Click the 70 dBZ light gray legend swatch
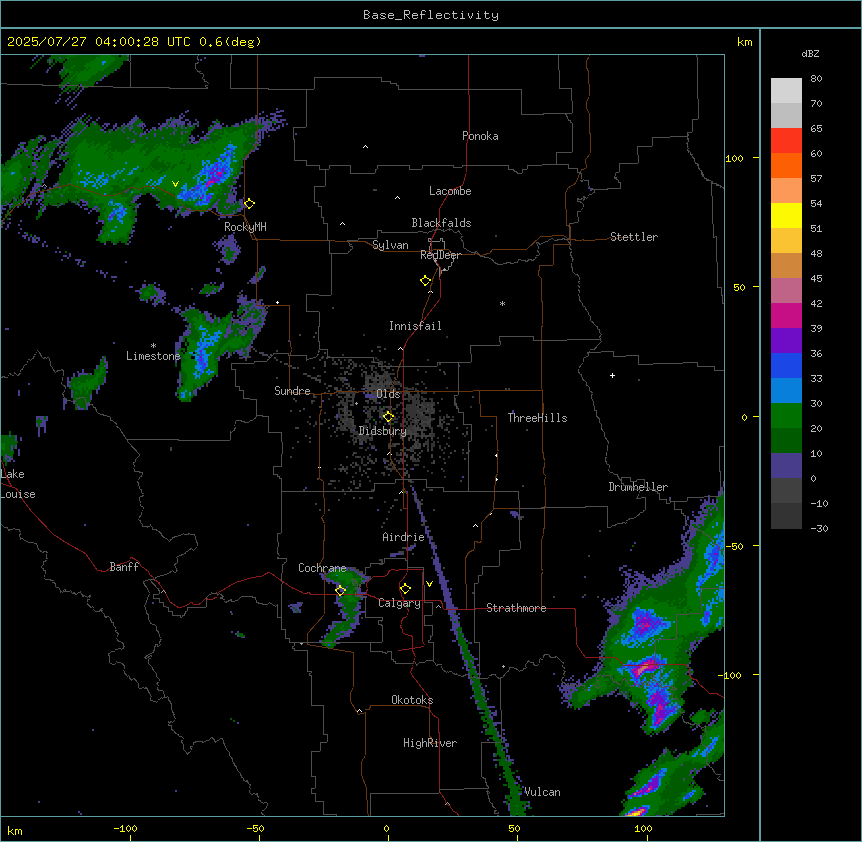The image size is (862, 842). click(786, 91)
